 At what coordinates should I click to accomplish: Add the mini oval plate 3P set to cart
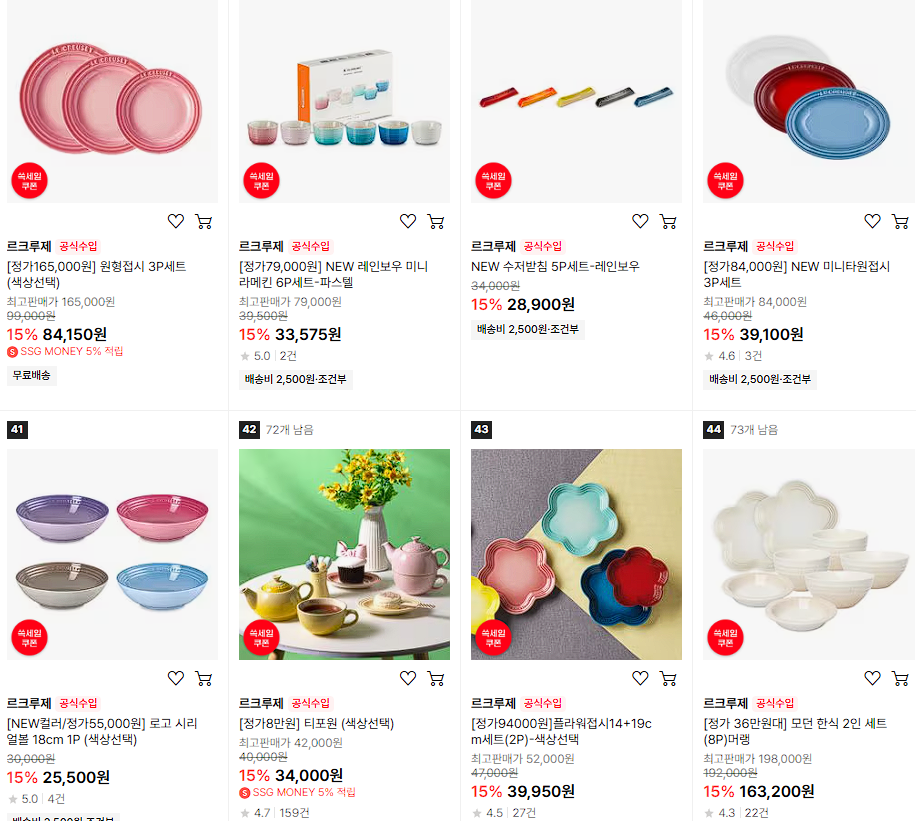tap(900, 221)
